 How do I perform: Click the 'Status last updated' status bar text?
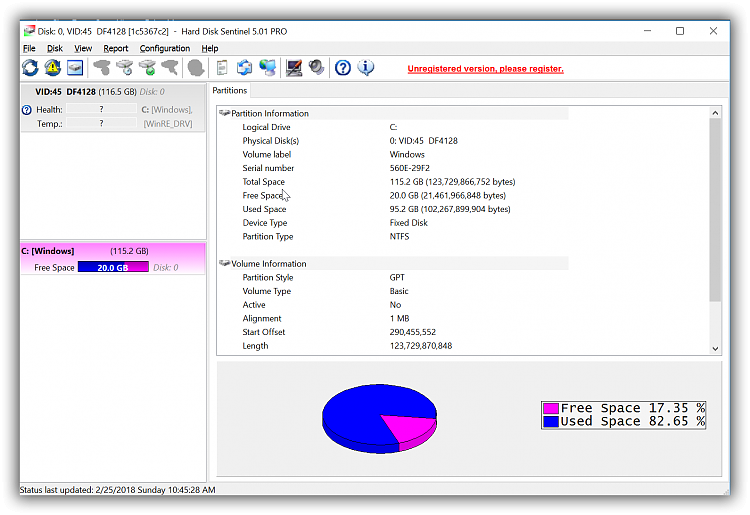click(x=117, y=490)
